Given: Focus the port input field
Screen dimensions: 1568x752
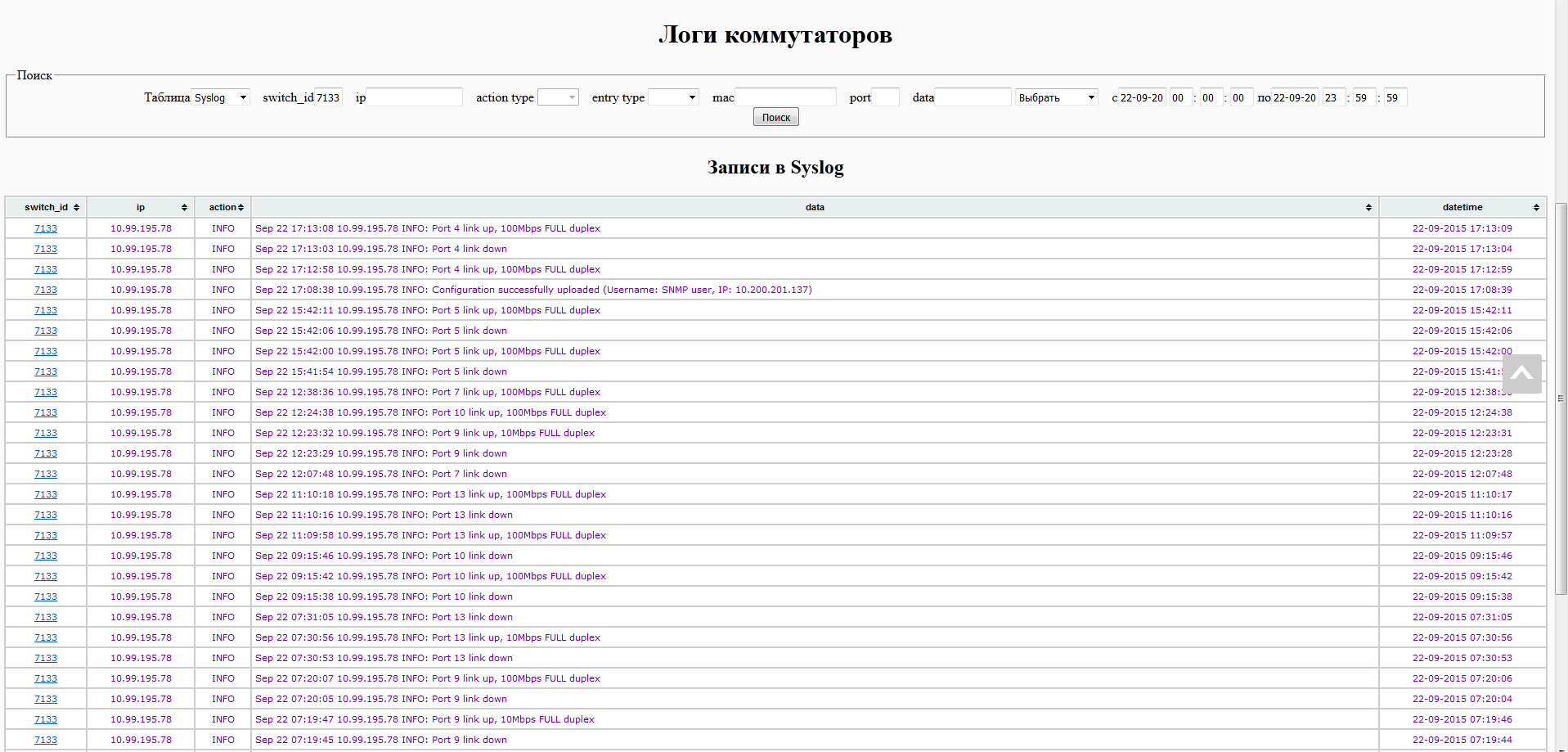Looking at the screenshot, I should (885, 97).
